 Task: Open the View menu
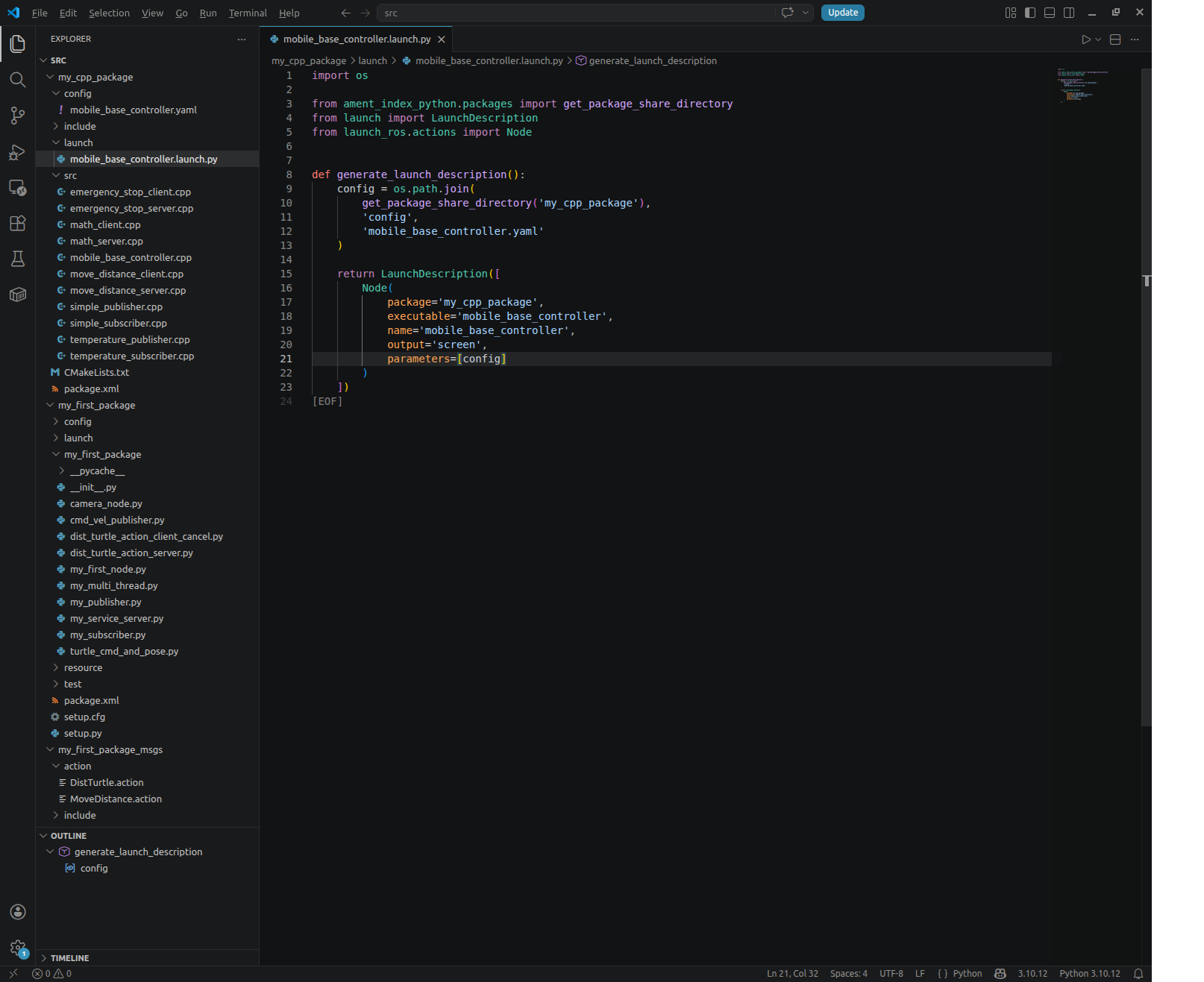[152, 13]
